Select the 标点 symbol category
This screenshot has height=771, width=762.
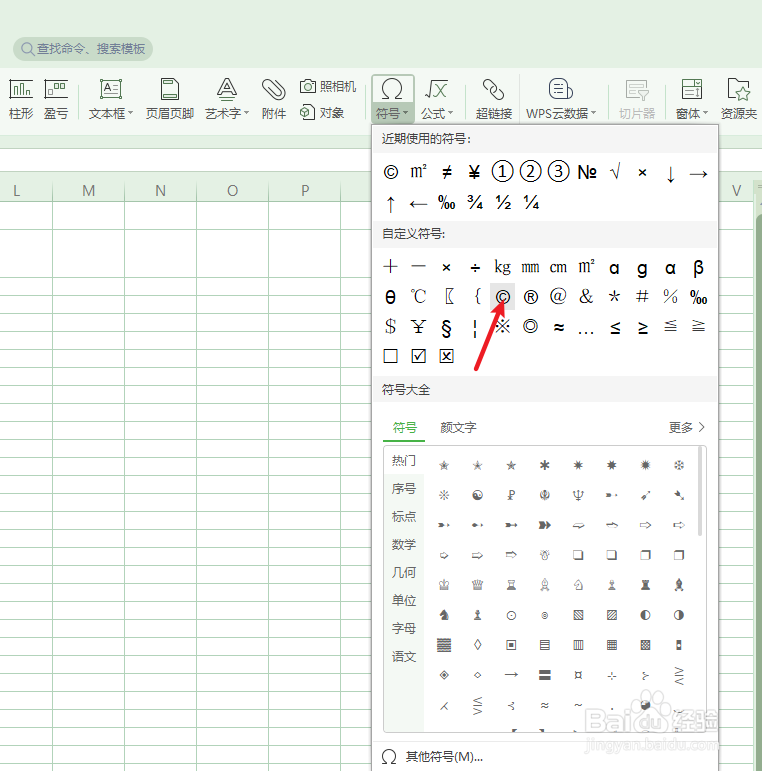[404, 516]
